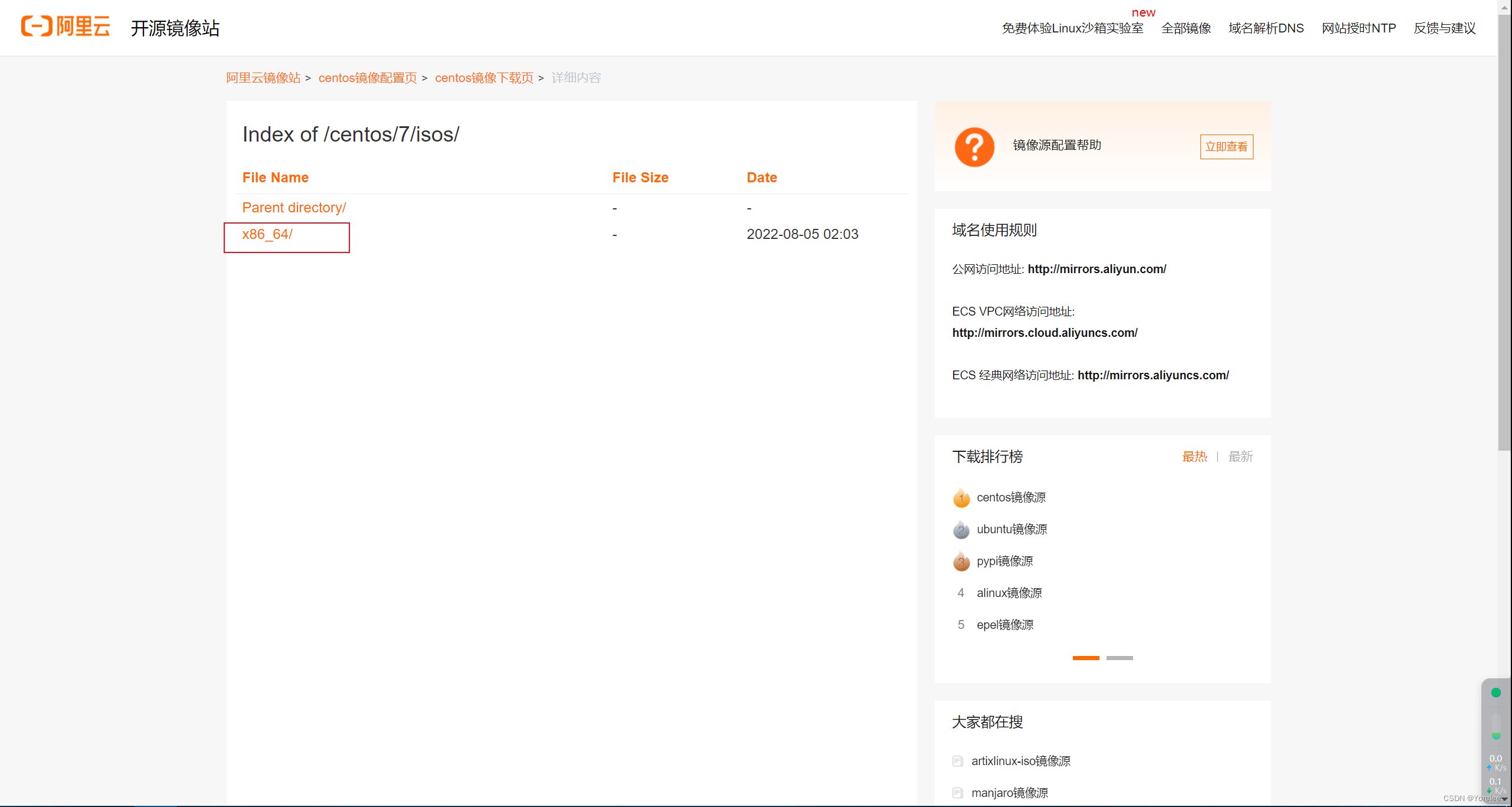The image size is (1512, 807).
Task: Click centos镜像下载页 breadcrumb link
Action: point(484,78)
